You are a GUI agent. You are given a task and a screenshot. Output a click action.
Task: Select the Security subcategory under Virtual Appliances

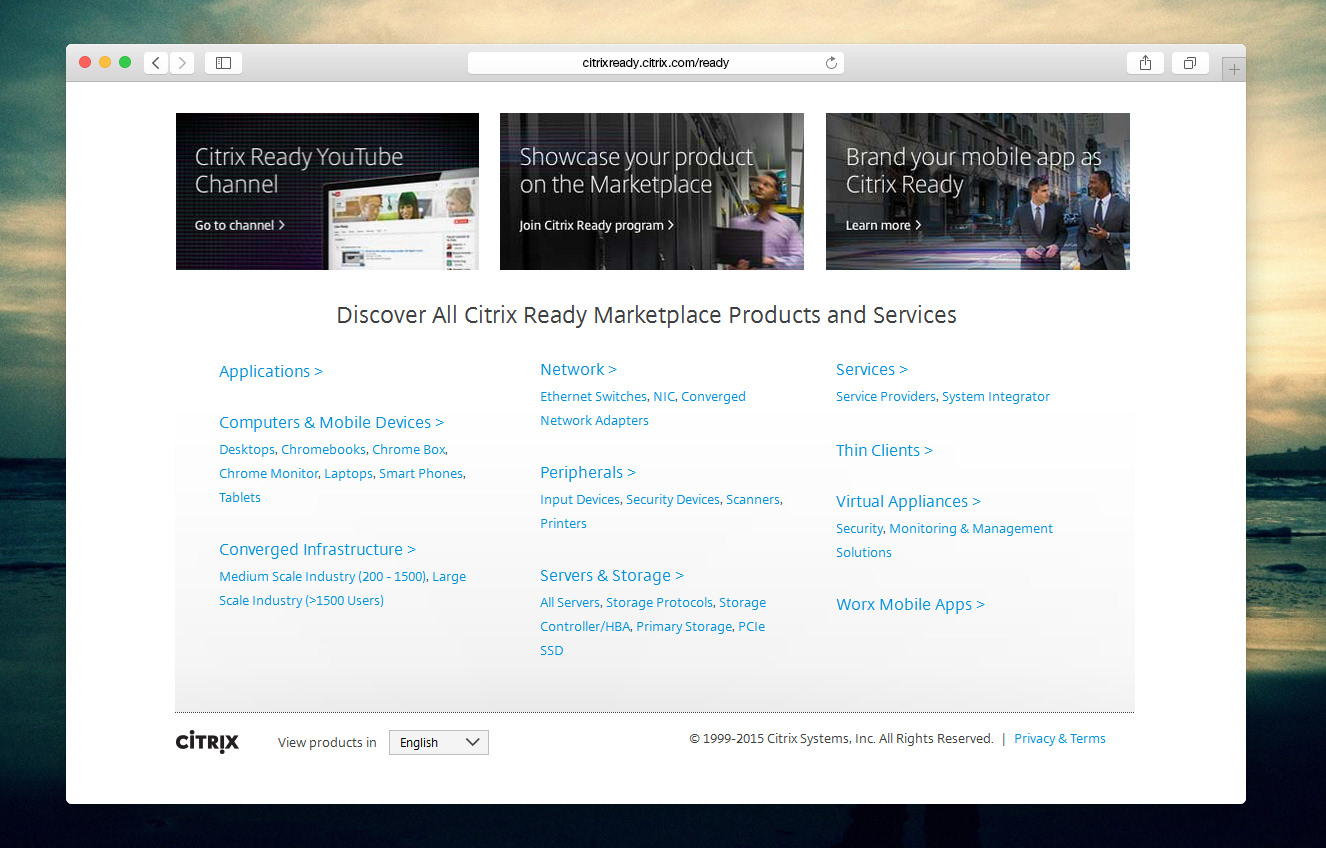point(859,528)
